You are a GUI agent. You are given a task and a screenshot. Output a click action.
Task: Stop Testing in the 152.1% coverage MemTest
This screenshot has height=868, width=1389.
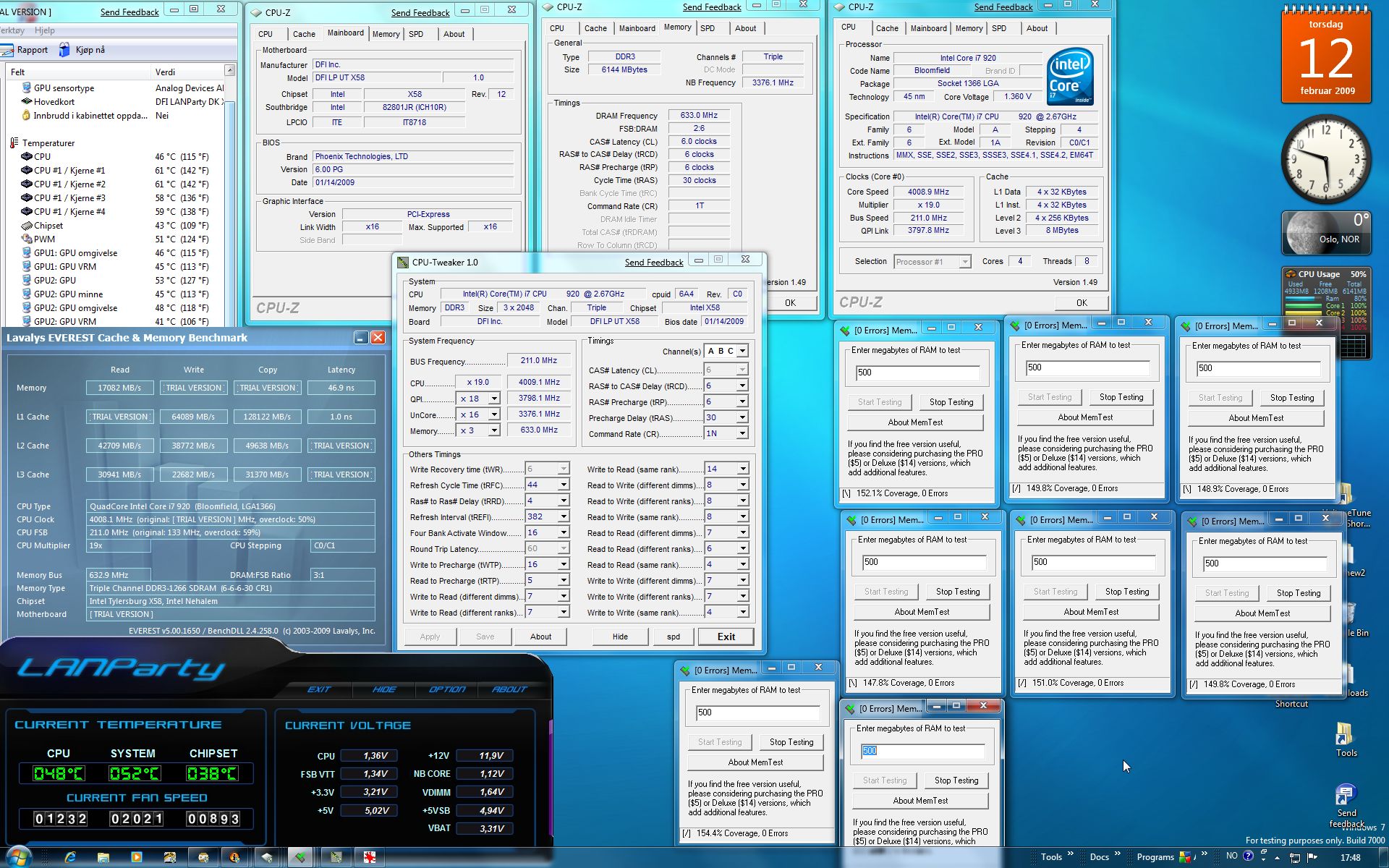pos(951,402)
